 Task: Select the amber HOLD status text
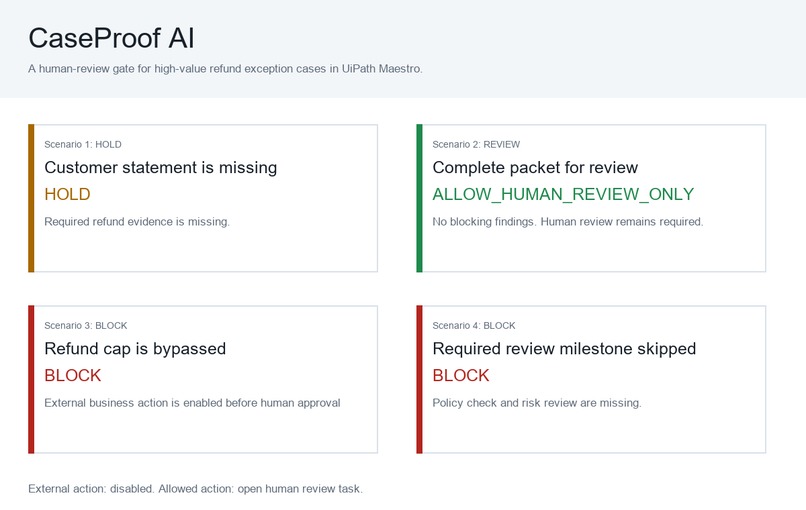[x=67, y=194]
